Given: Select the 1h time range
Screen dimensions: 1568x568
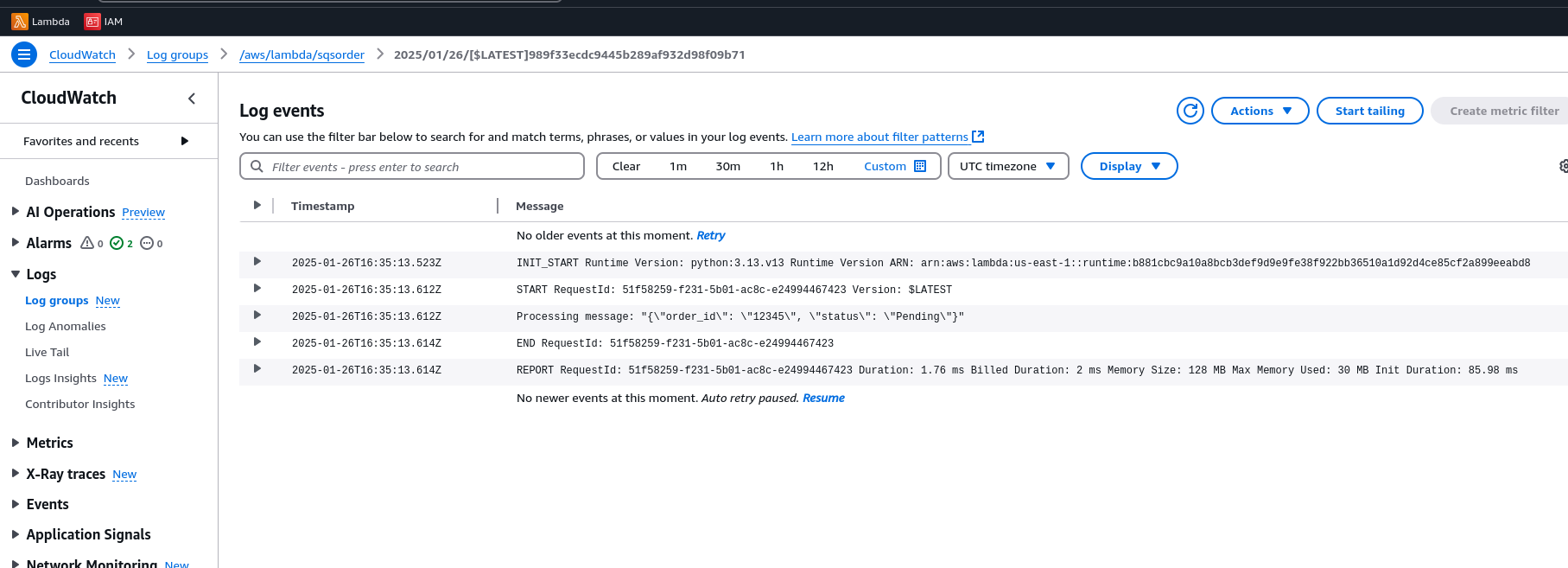Looking at the screenshot, I should click(777, 166).
